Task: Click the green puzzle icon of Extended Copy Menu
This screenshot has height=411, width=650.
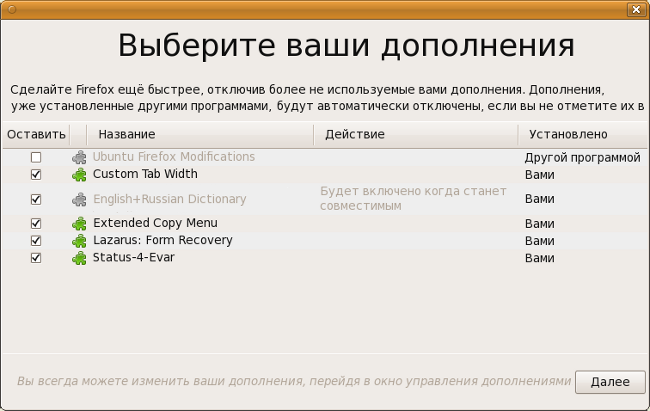Action: click(x=79, y=224)
